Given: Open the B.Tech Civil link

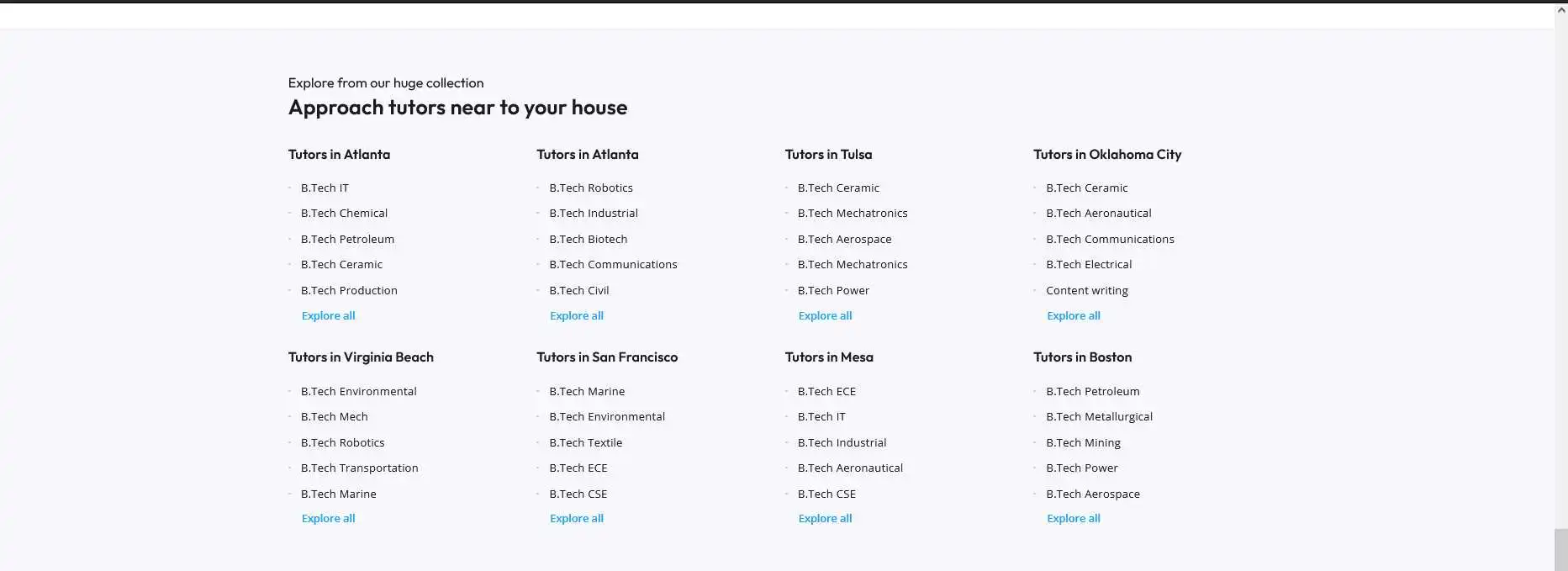Looking at the screenshot, I should click(x=578, y=290).
